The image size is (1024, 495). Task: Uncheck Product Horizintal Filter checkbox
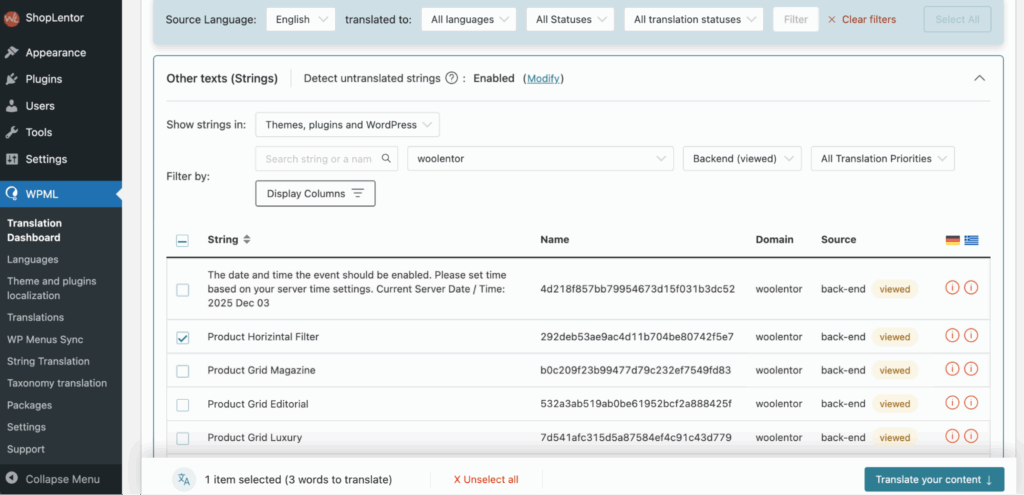point(183,338)
